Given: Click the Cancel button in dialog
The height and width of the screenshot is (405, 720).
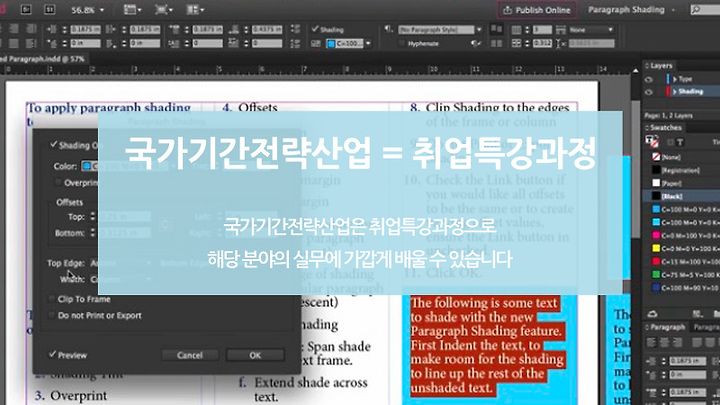Looking at the screenshot, I should coord(190,355).
